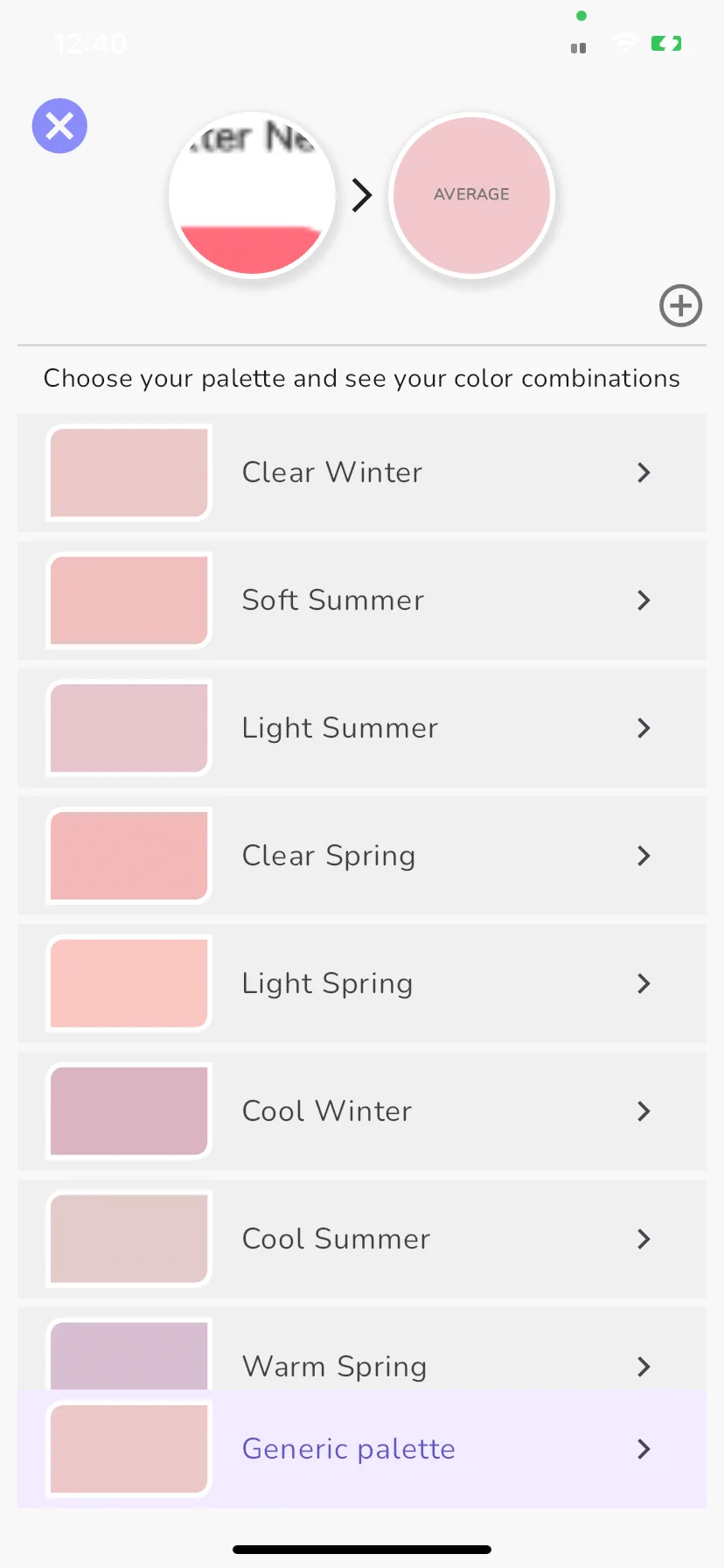The image size is (724, 1568).
Task: Tap the chevron arrow on the Light Spring row
Action: coord(644,983)
